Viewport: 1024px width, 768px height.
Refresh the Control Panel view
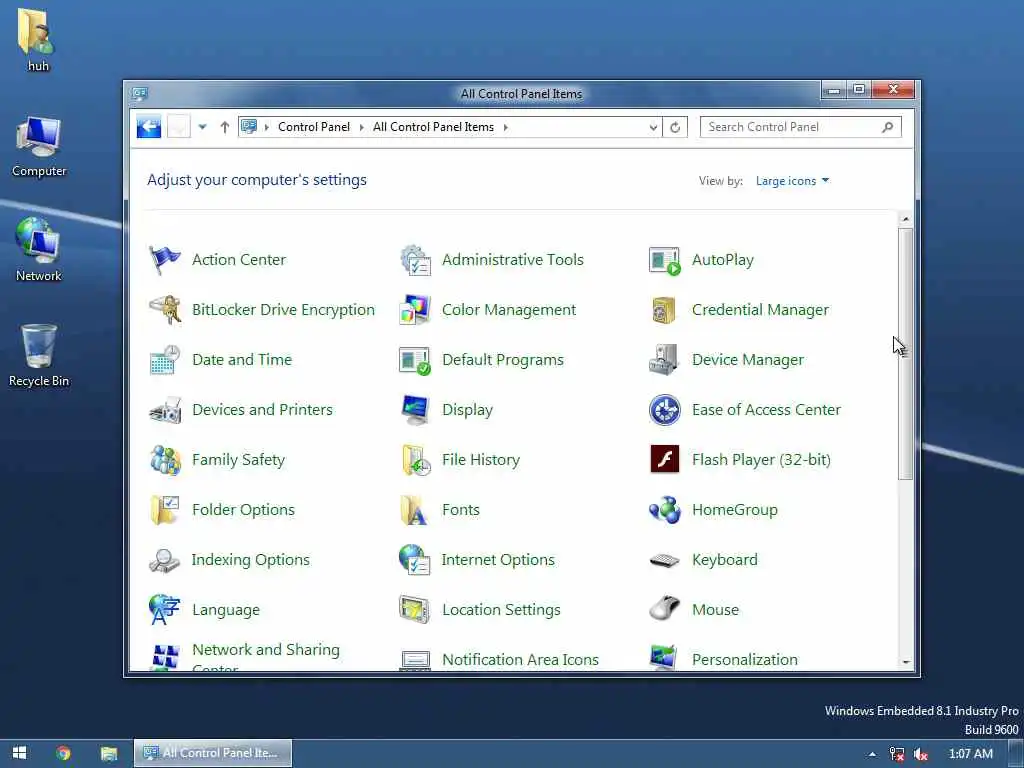pos(675,127)
